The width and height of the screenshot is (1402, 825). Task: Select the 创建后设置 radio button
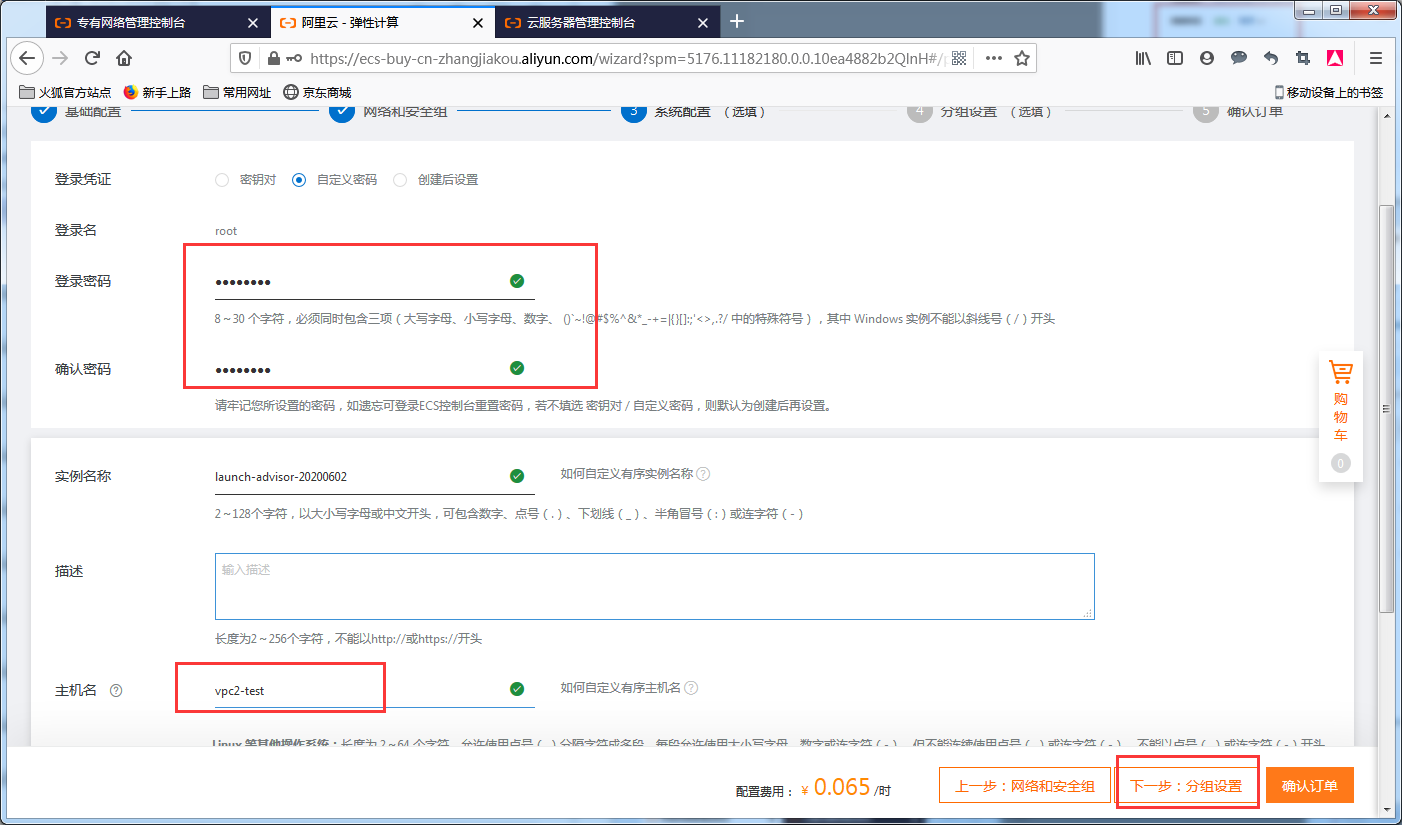click(x=398, y=179)
